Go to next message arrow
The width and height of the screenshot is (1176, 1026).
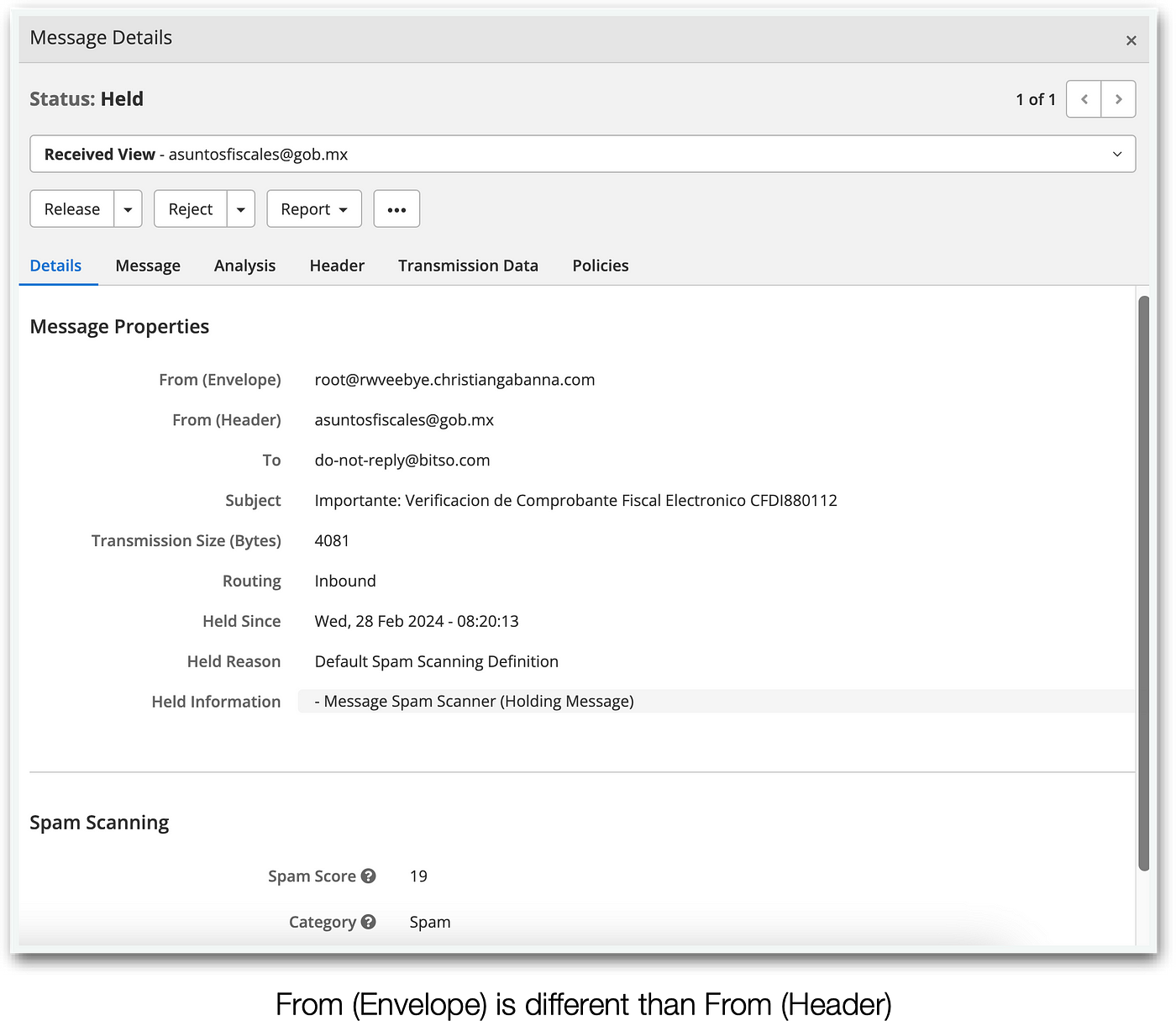(1118, 99)
